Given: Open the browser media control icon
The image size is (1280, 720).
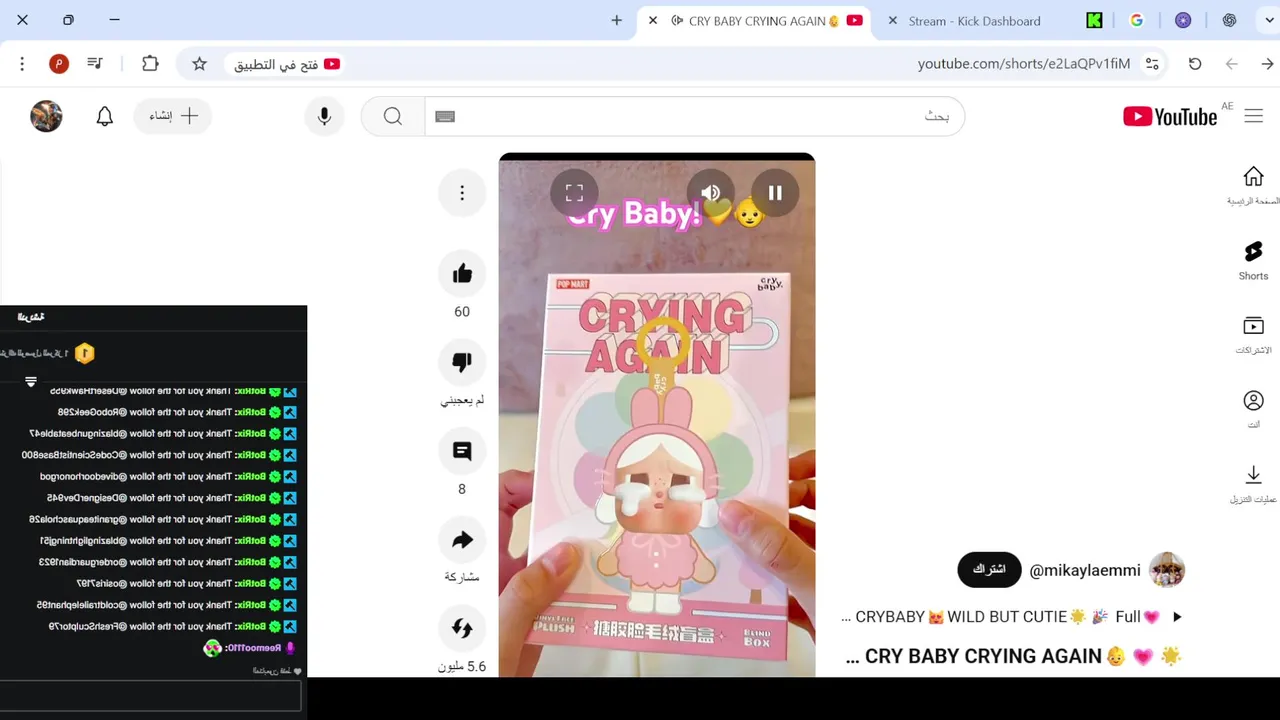Looking at the screenshot, I should coord(95,64).
